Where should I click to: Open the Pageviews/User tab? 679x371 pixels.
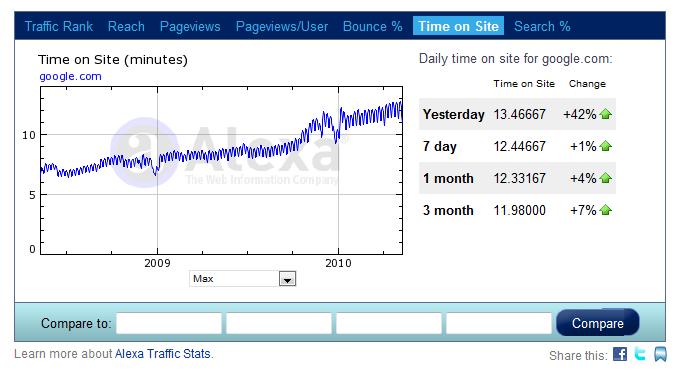(282, 26)
